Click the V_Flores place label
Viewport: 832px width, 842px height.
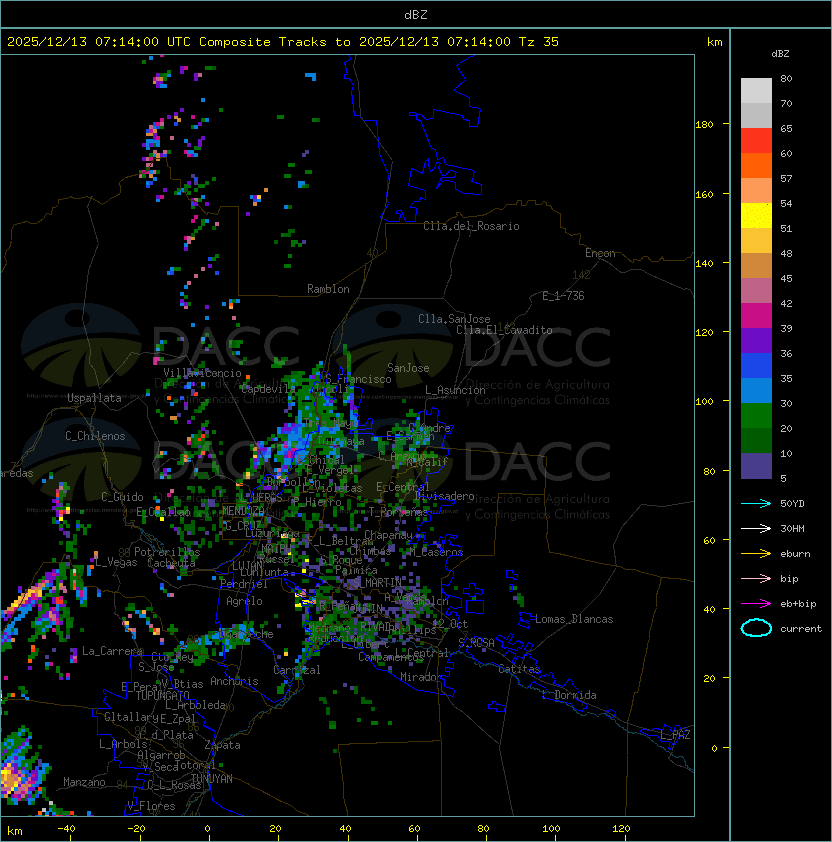(x=151, y=806)
